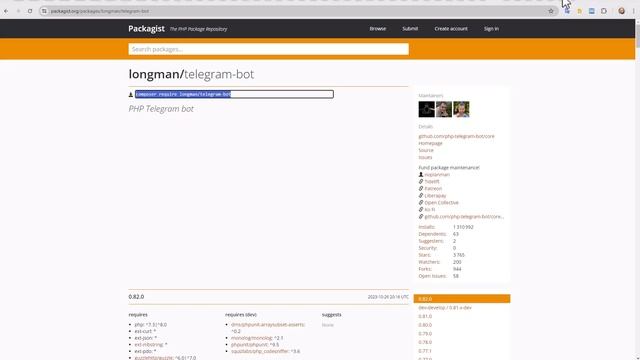
Task: Open the phpunit/phpunit dependency link
Action: (249, 344)
